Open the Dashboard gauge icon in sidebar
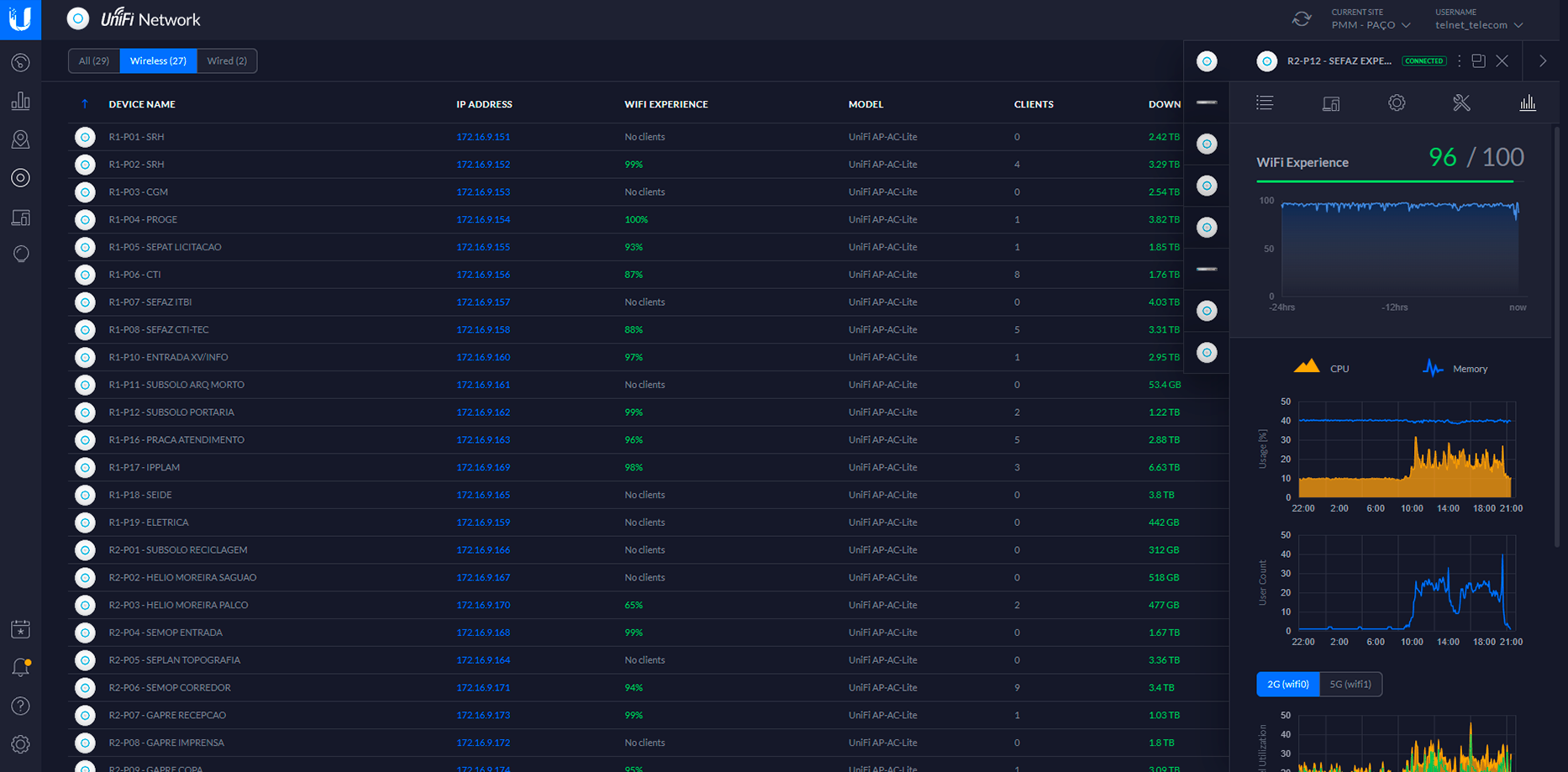Viewport: 1568px width, 772px height. click(20, 63)
